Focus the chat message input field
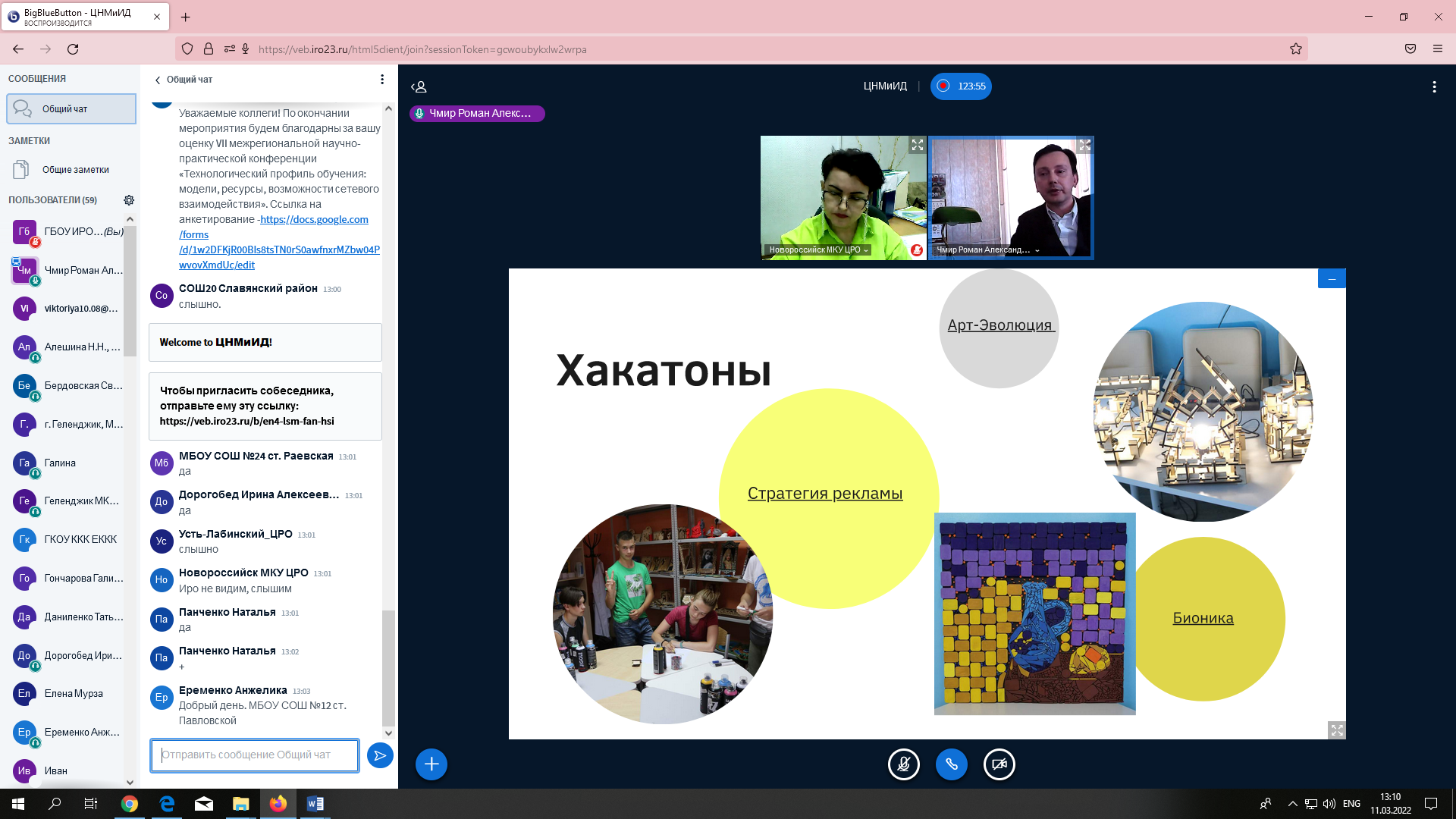 [255, 755]
